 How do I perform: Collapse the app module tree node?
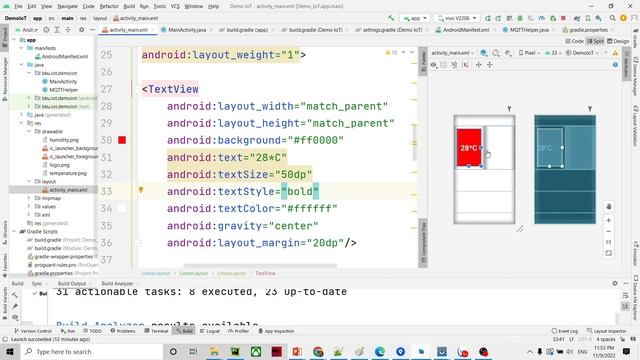point(14,40)
